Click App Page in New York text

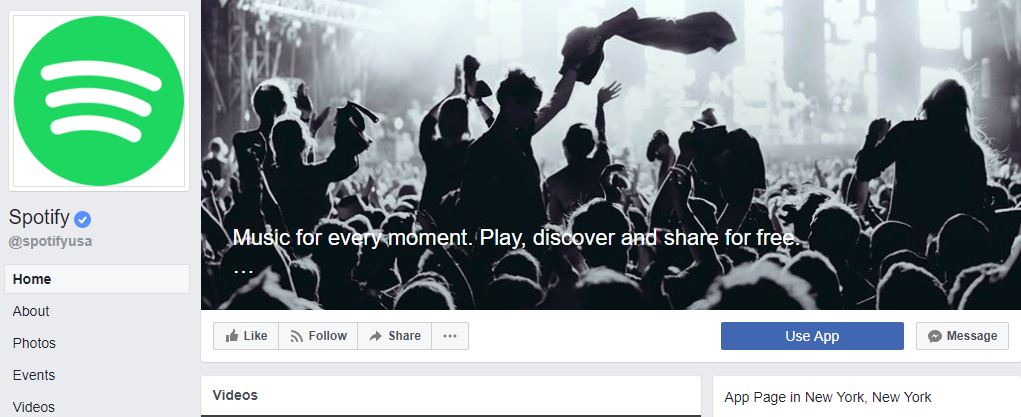pyautogui.click(x=828, y=397)
